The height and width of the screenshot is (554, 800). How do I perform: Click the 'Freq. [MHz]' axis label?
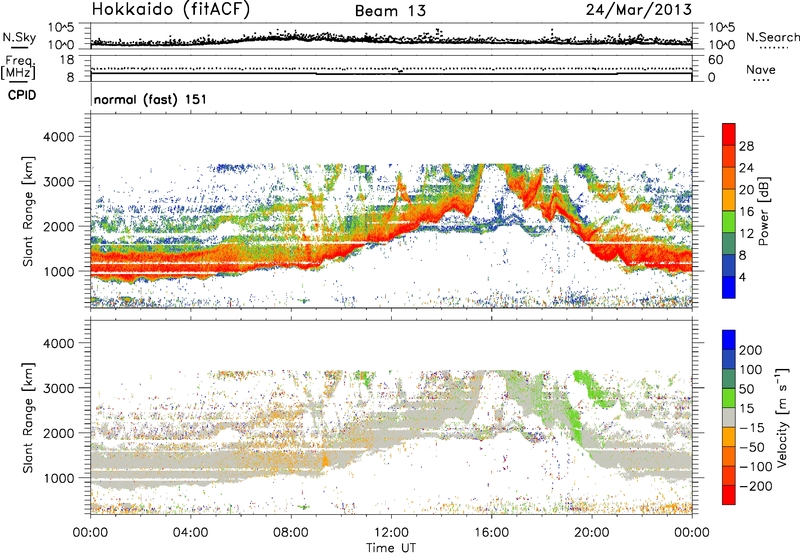click(18, 68)
